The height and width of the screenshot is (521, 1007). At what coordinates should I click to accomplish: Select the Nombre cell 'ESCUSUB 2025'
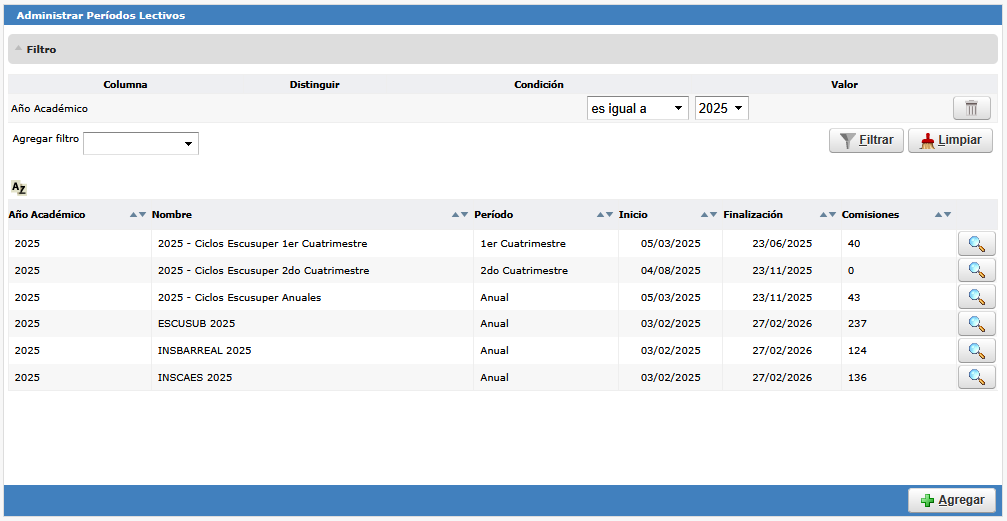click(197, 324)
